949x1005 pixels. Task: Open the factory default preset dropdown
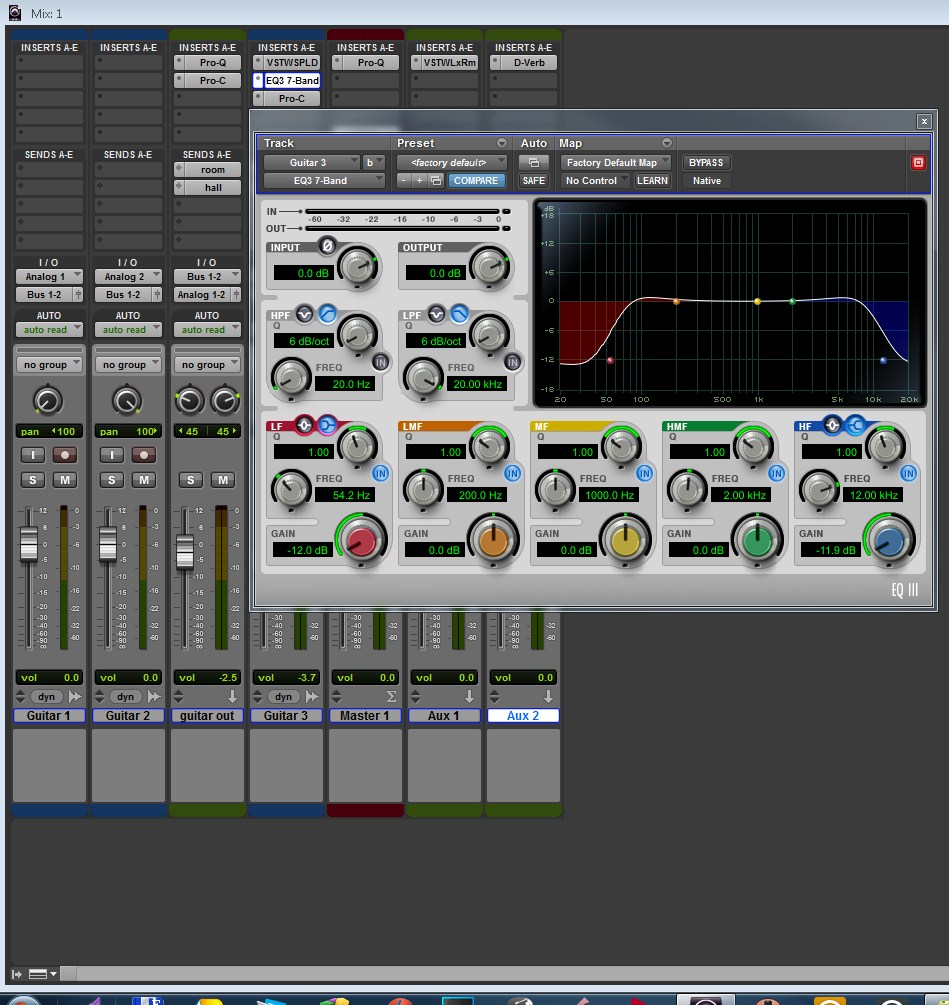[x=451, y=163]
